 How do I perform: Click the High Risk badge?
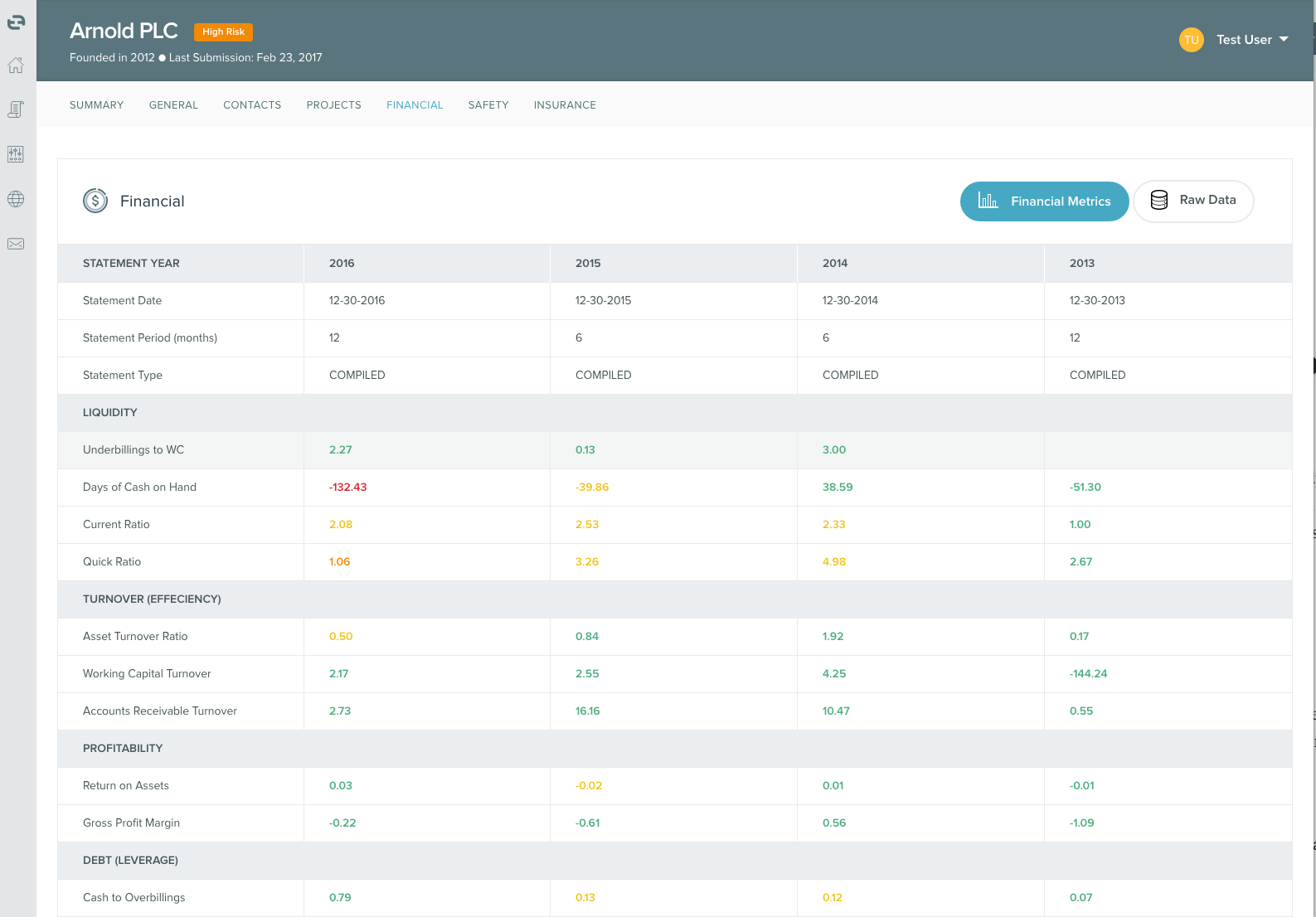pos(223,32)
